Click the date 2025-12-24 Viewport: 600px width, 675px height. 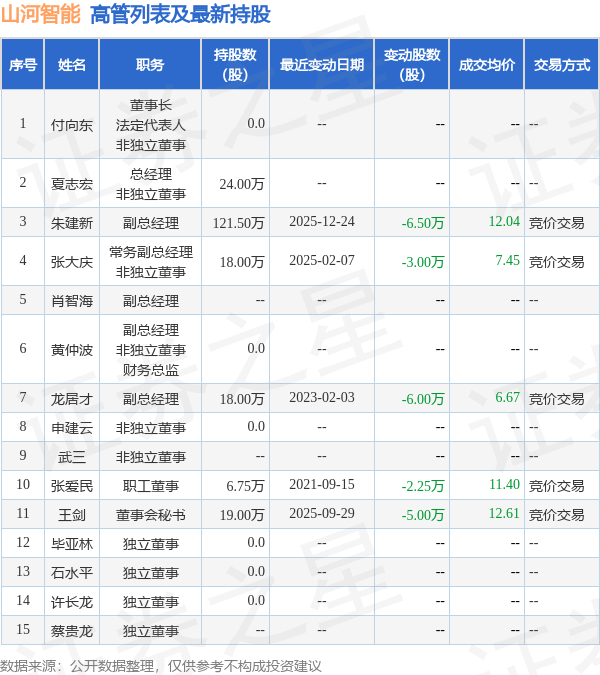click(322, 221)
